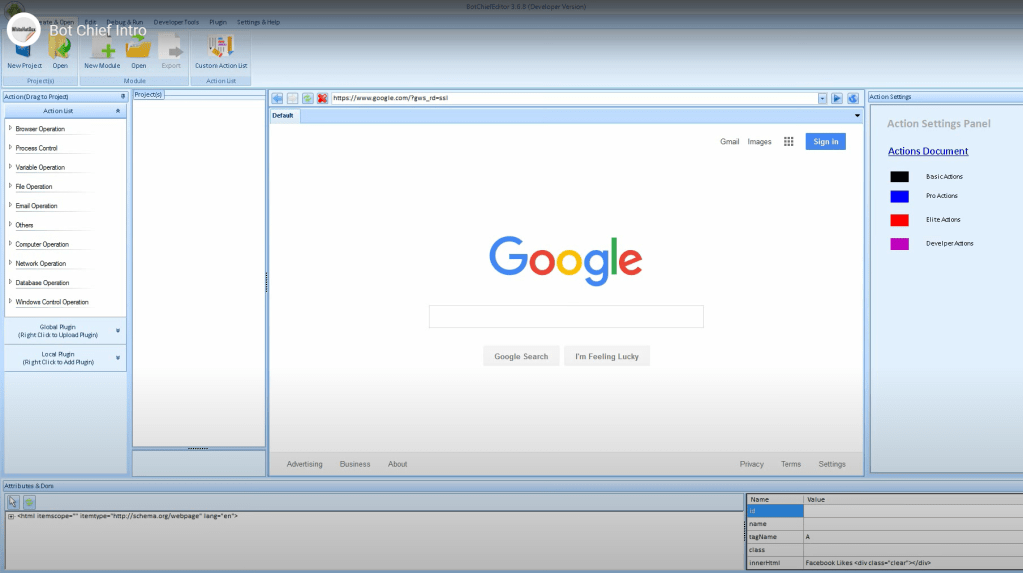
Task: Click inside the Google search box
Action: click(x=566, y=317)
